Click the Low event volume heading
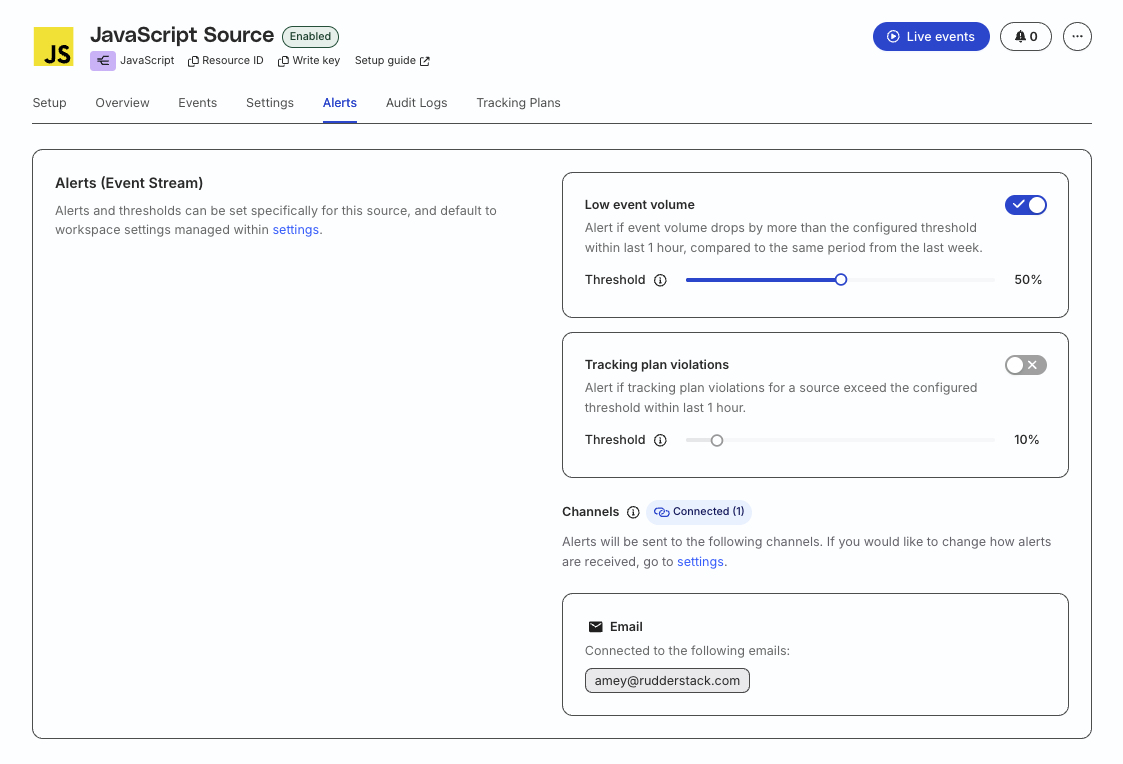This screenshot has height=764, width=1123. (x=640, y=205)
